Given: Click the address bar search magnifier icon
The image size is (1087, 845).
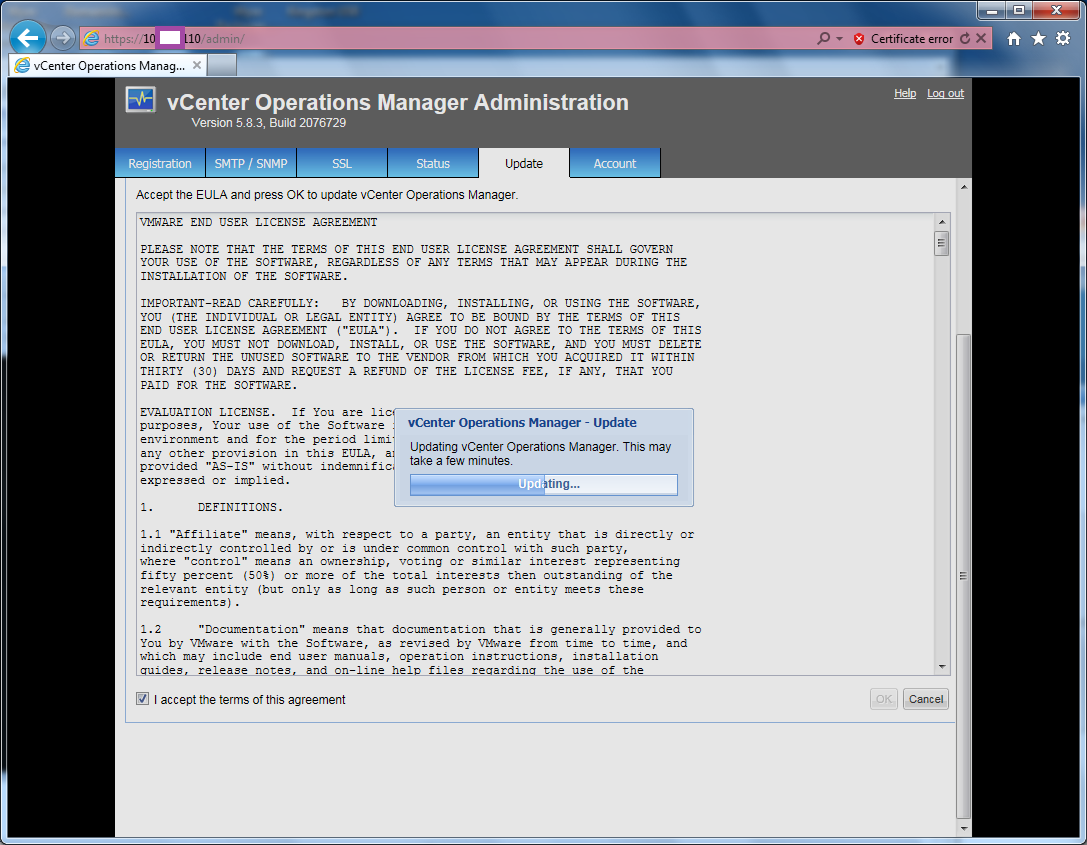Looking at the screenshot, I should pyautogui.click(x=823, y=39).
